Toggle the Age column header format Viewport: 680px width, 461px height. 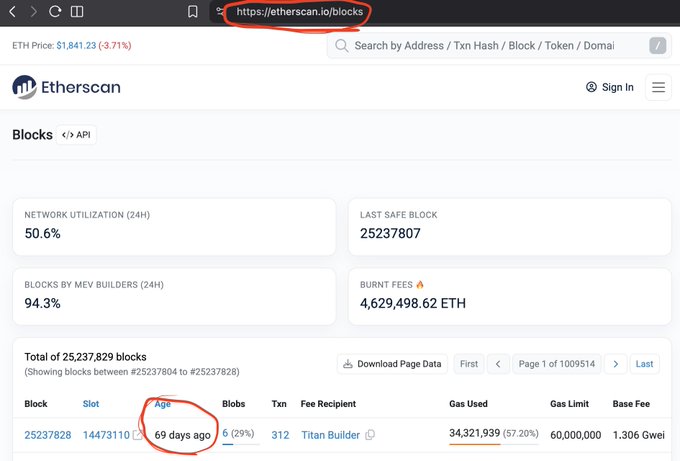[163, 404]
